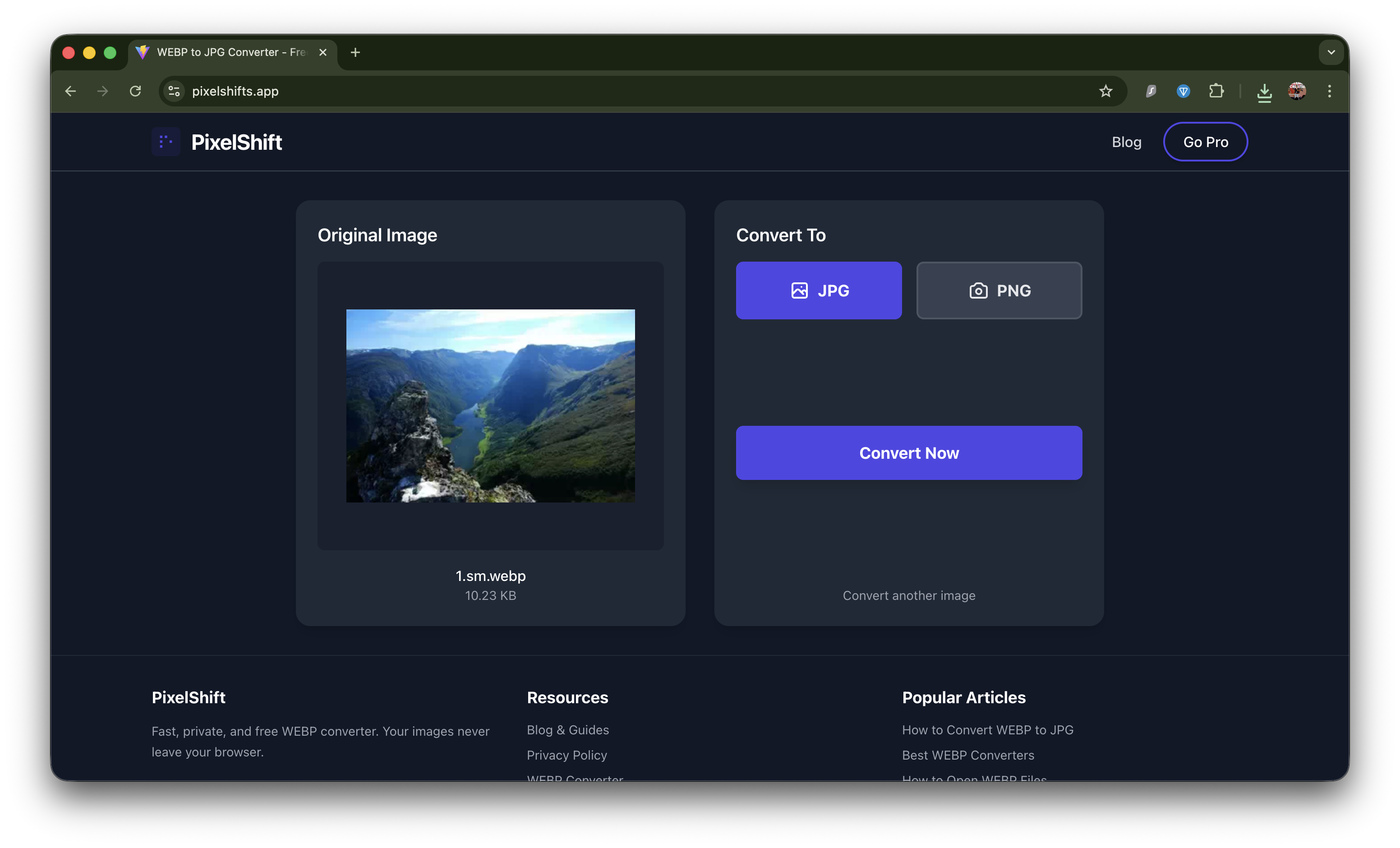Image resolution: width=1400 pixels, height=848 pixels.
Task: Open the Chrome profile avatar
Action: click(x=1297, y=91)
